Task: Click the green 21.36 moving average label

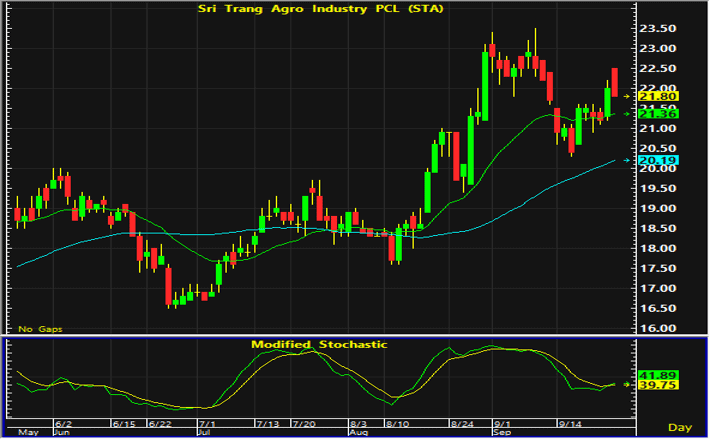Action: 658,114
